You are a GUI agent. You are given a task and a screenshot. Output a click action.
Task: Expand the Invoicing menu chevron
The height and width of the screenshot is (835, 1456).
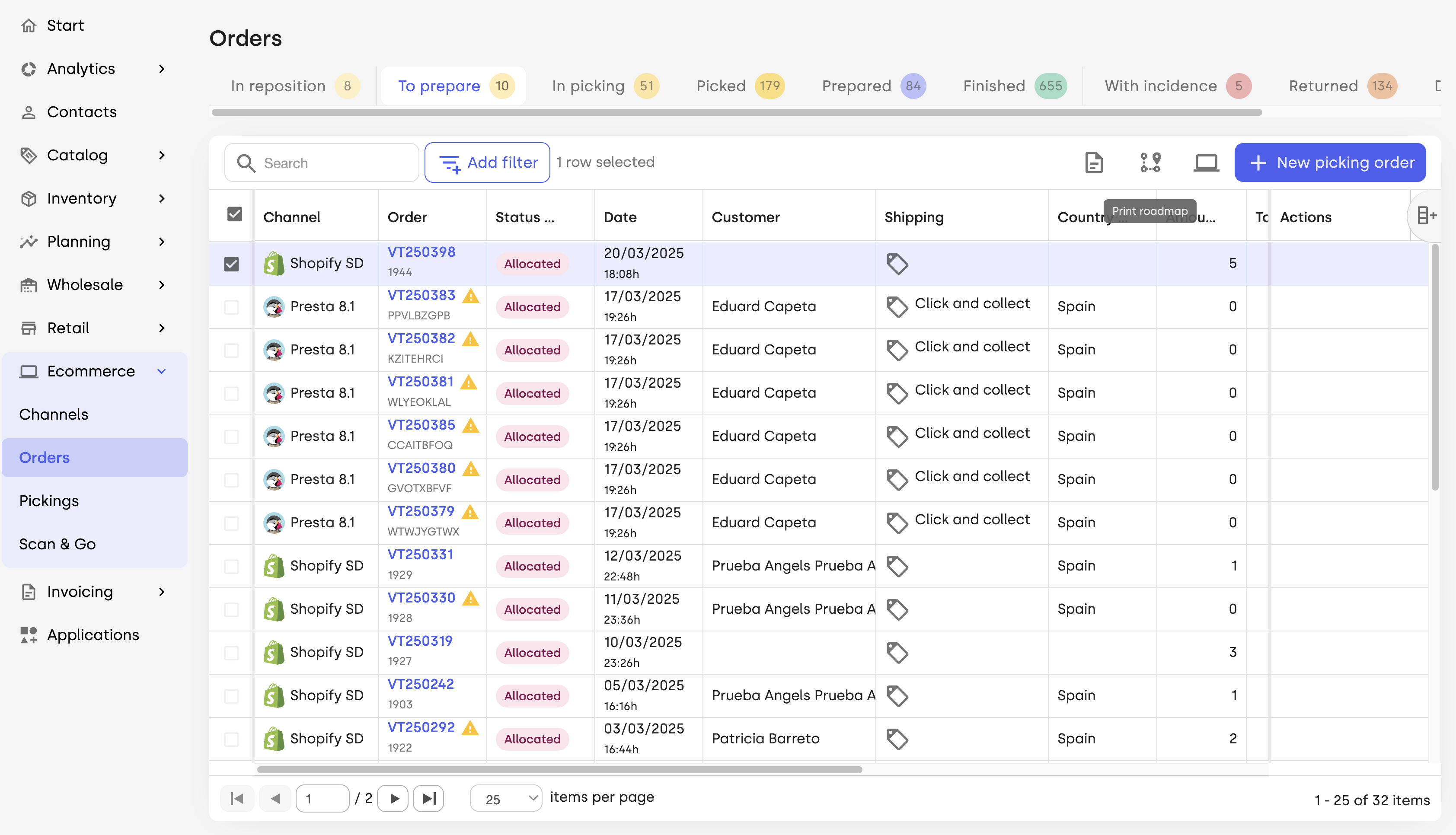pyautogui.click(x=162, y=592)
